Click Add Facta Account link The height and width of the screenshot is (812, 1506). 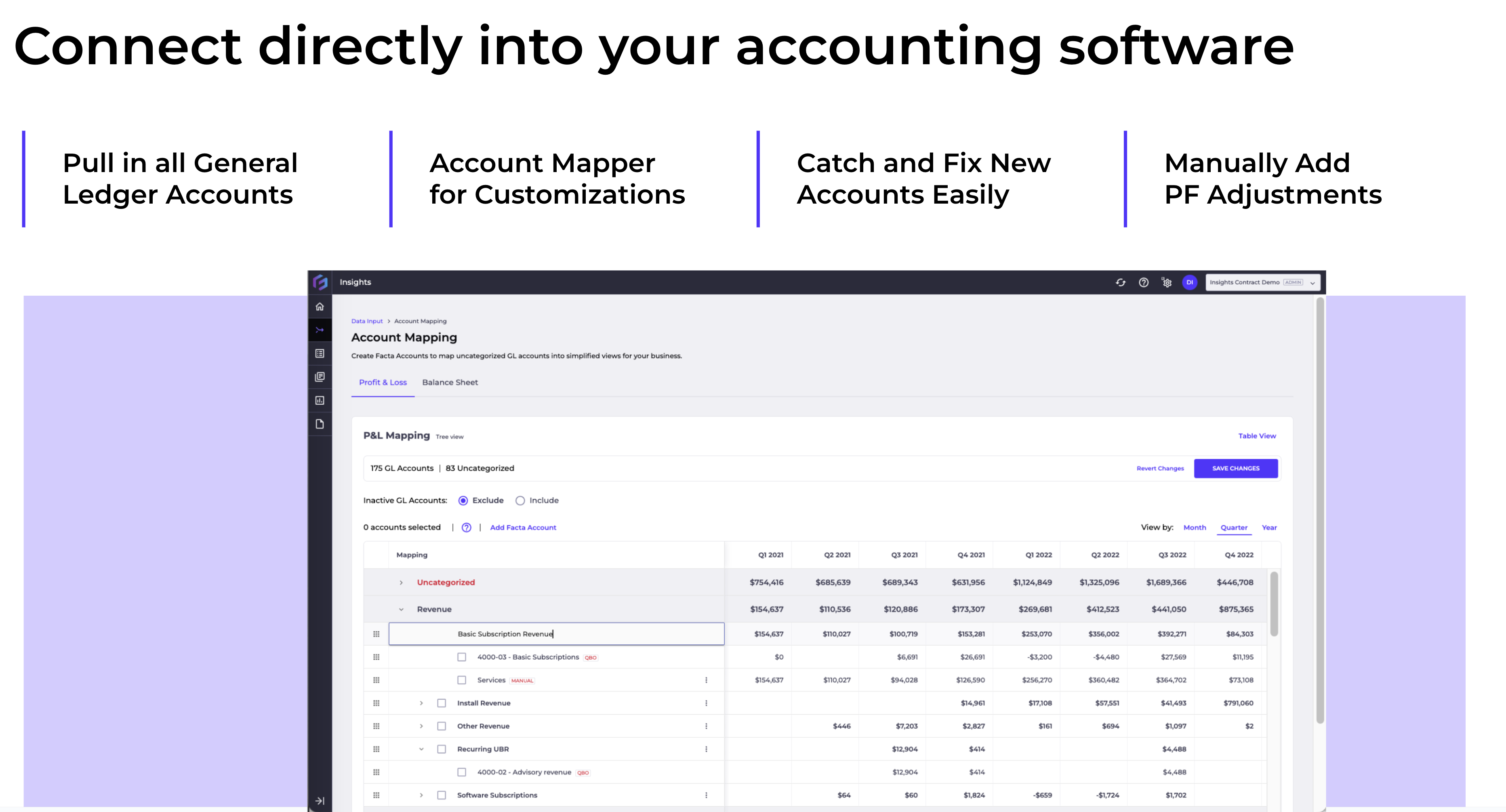click(523, 527)
